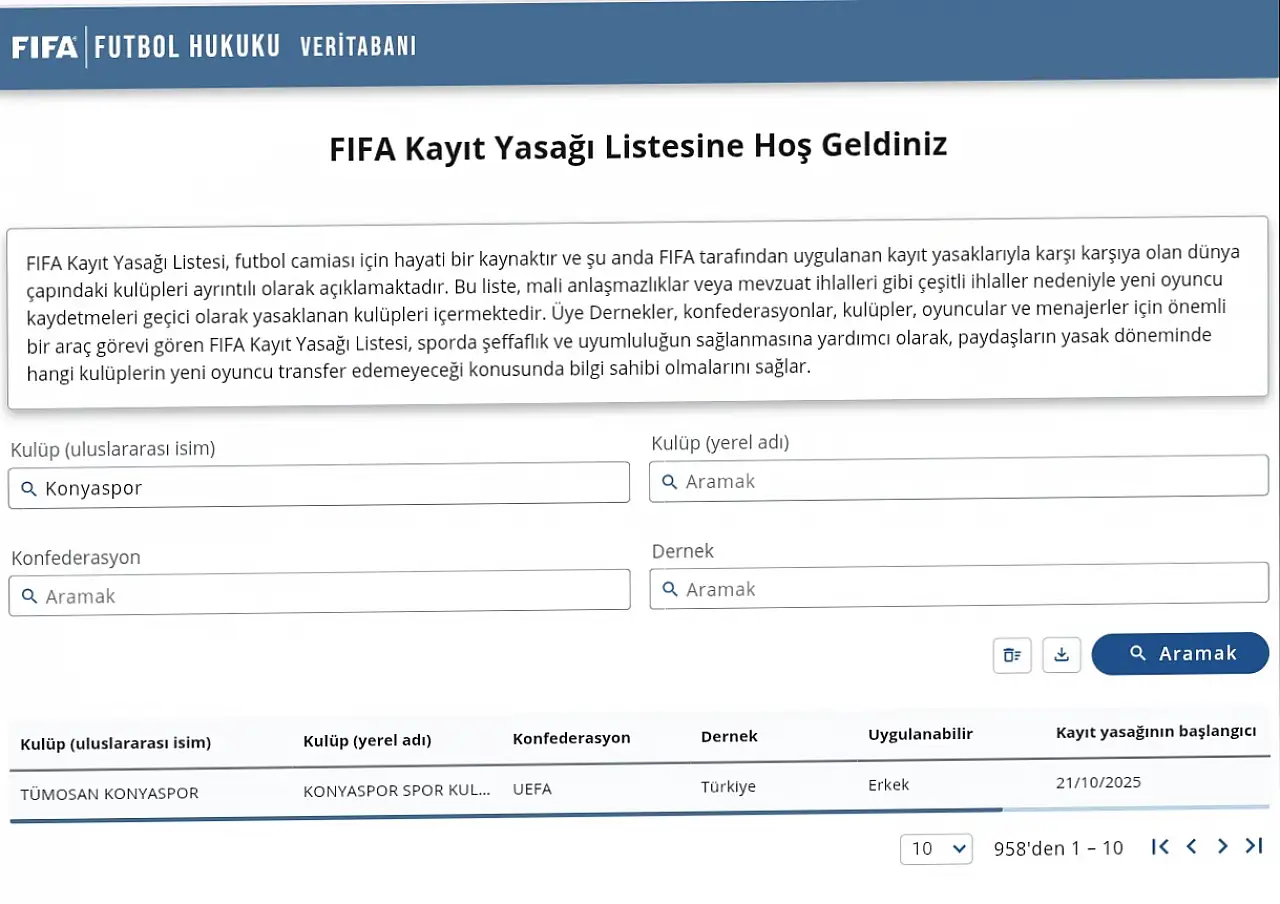
Task: Sort by the Kayıt yasağının başlangıcı column
Action: point(1155,732)
